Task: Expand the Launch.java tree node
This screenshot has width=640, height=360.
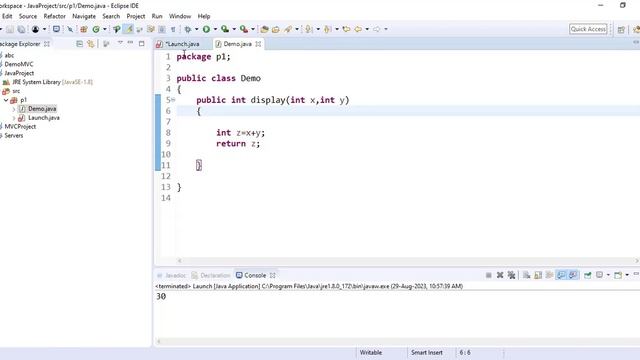Action: (x=14, y=118)
